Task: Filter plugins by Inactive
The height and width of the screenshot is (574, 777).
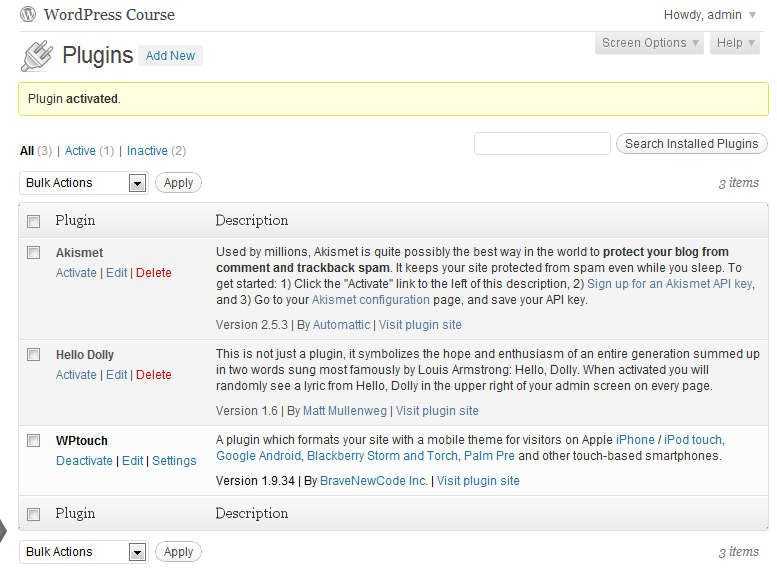Action: tap(147, 151)
